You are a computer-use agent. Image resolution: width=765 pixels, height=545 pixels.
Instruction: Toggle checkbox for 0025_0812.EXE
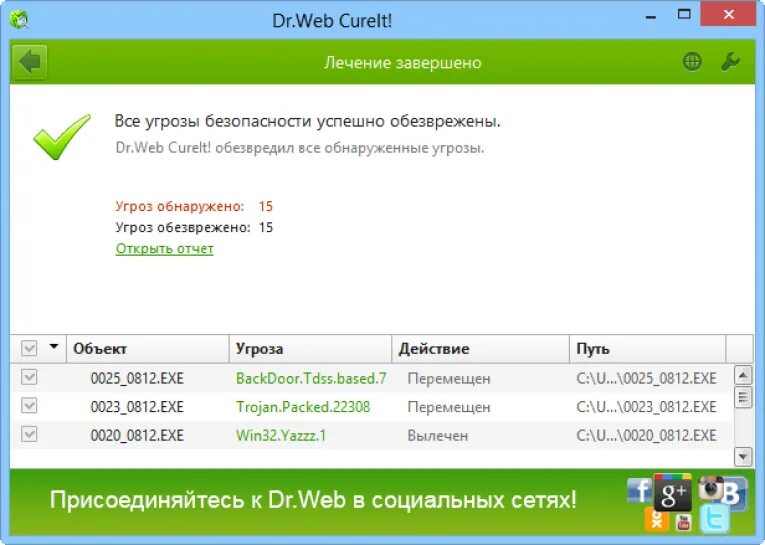[29, 377]
